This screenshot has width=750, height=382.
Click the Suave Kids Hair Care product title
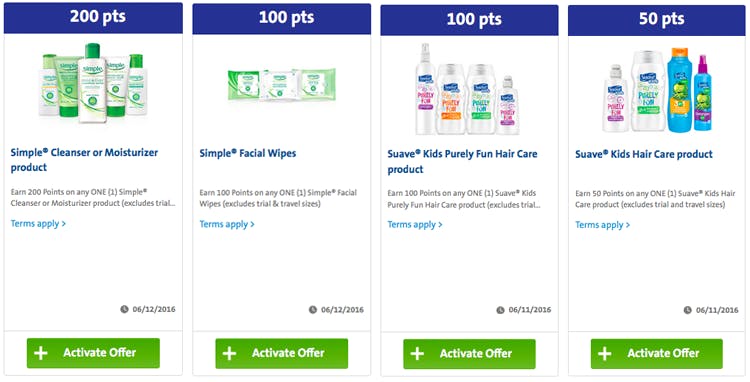point(644,154)
